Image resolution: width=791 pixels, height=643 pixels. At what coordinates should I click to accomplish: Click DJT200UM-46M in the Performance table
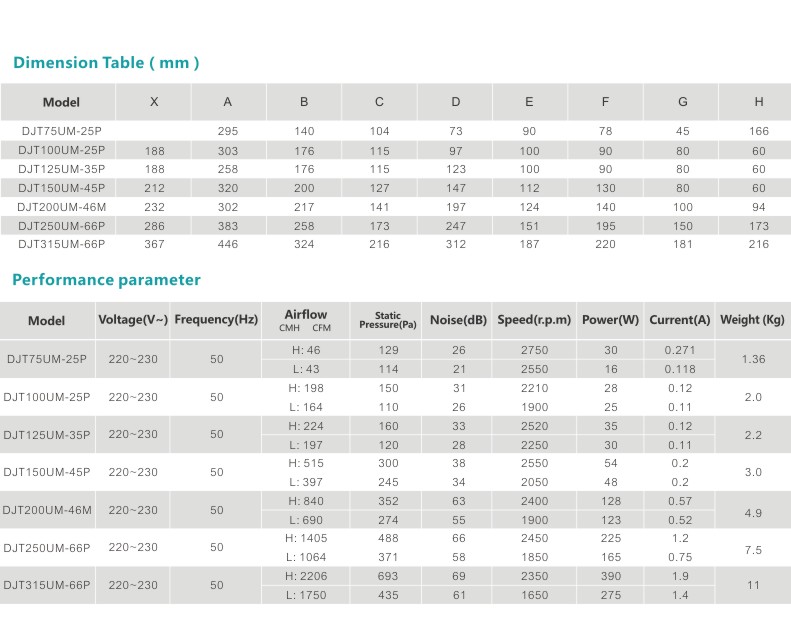coord(47,510)
